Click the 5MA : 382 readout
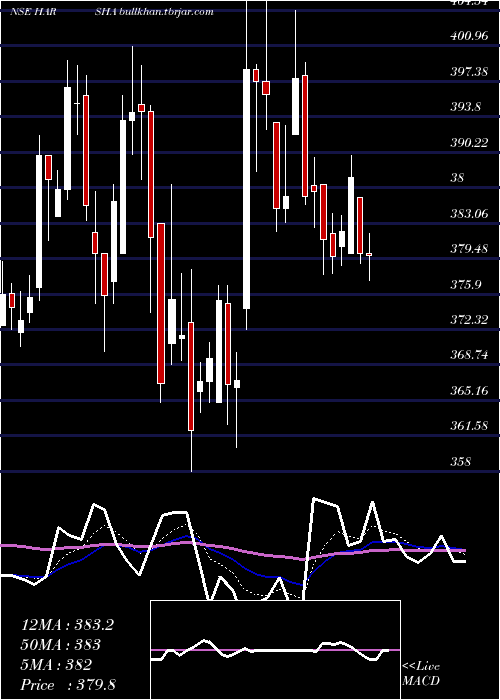The width and height of the screenshot is (500, 700). pyautogui.click(x=56, y=665)
